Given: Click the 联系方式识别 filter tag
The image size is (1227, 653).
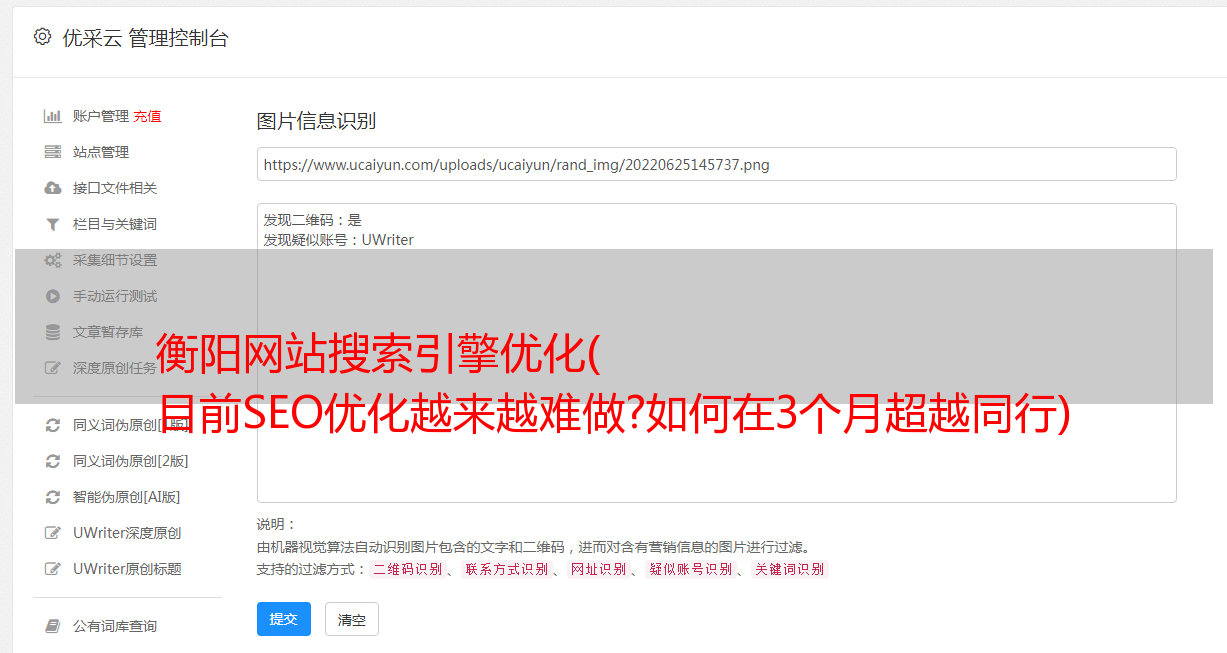Looking at the screenshot, I should coord(507,569).
